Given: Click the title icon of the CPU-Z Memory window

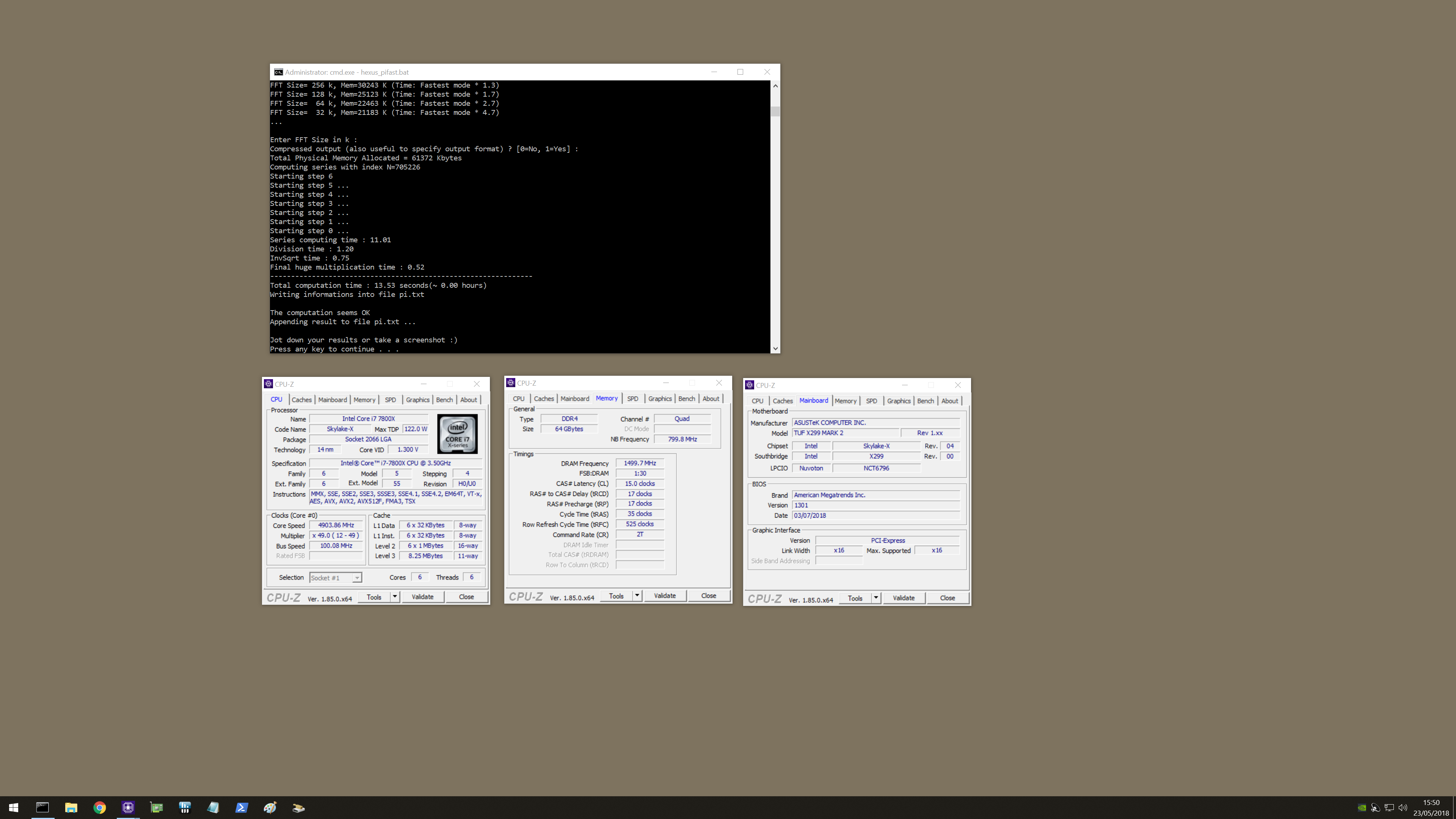Looking at the screenshot, I should point(511,383).
